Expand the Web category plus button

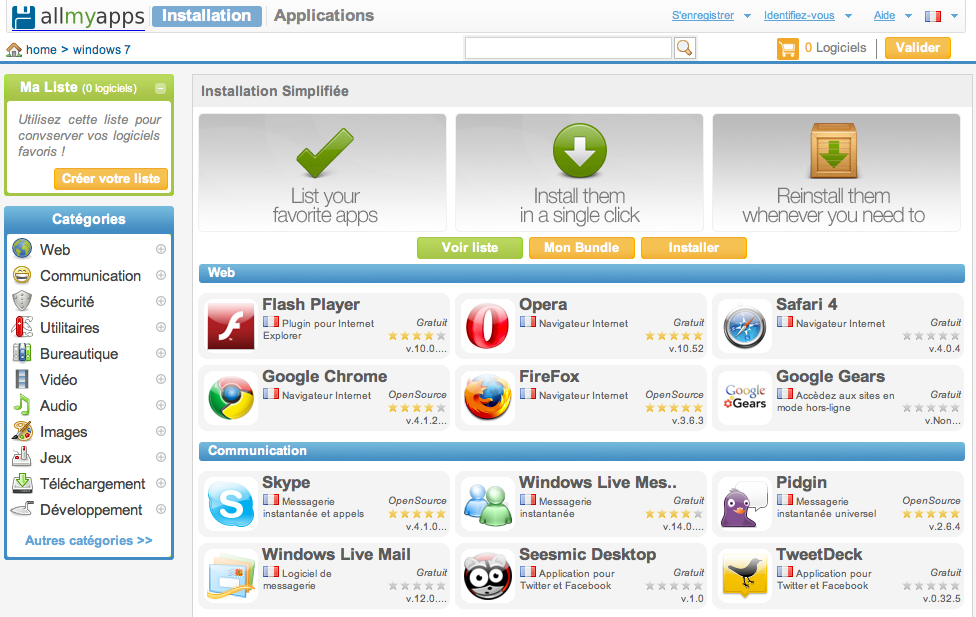coord(161,249)
